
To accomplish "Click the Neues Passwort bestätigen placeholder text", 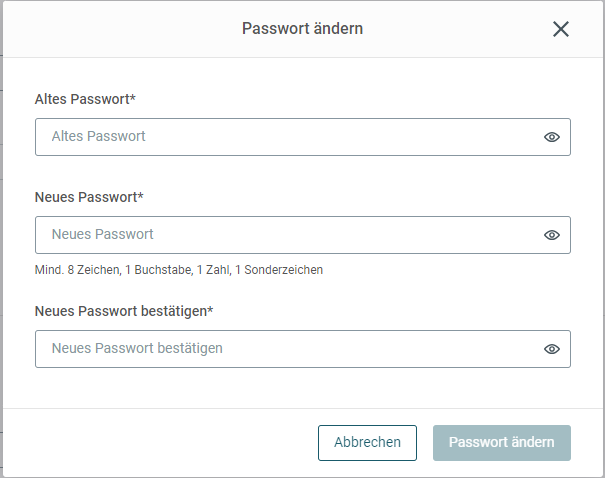I will pyautogui.click(x=137, y=348).
